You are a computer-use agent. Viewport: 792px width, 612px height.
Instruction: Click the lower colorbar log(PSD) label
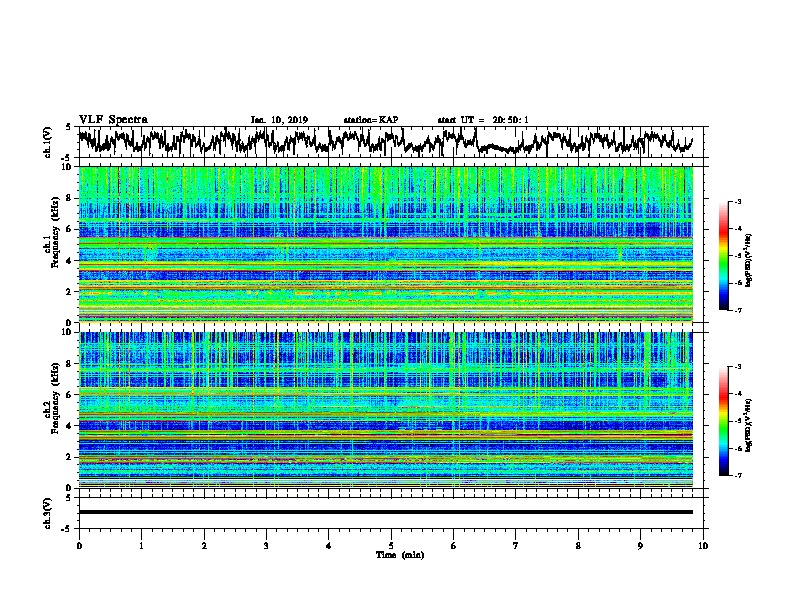pos(748,425)
